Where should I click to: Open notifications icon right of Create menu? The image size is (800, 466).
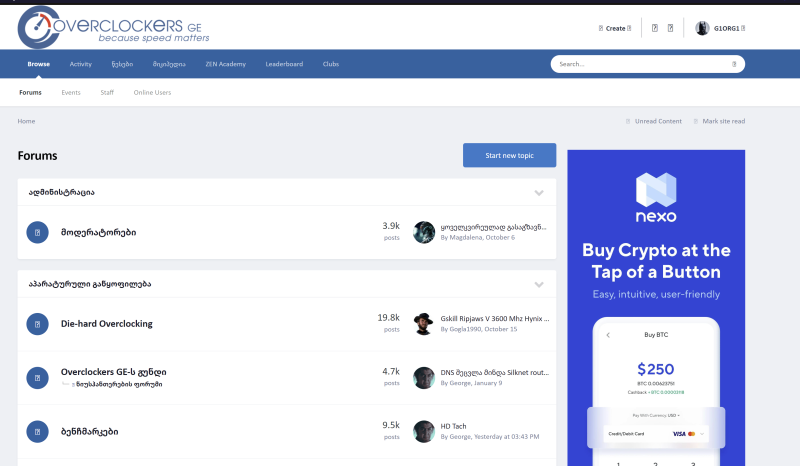[x=654, y=28]
